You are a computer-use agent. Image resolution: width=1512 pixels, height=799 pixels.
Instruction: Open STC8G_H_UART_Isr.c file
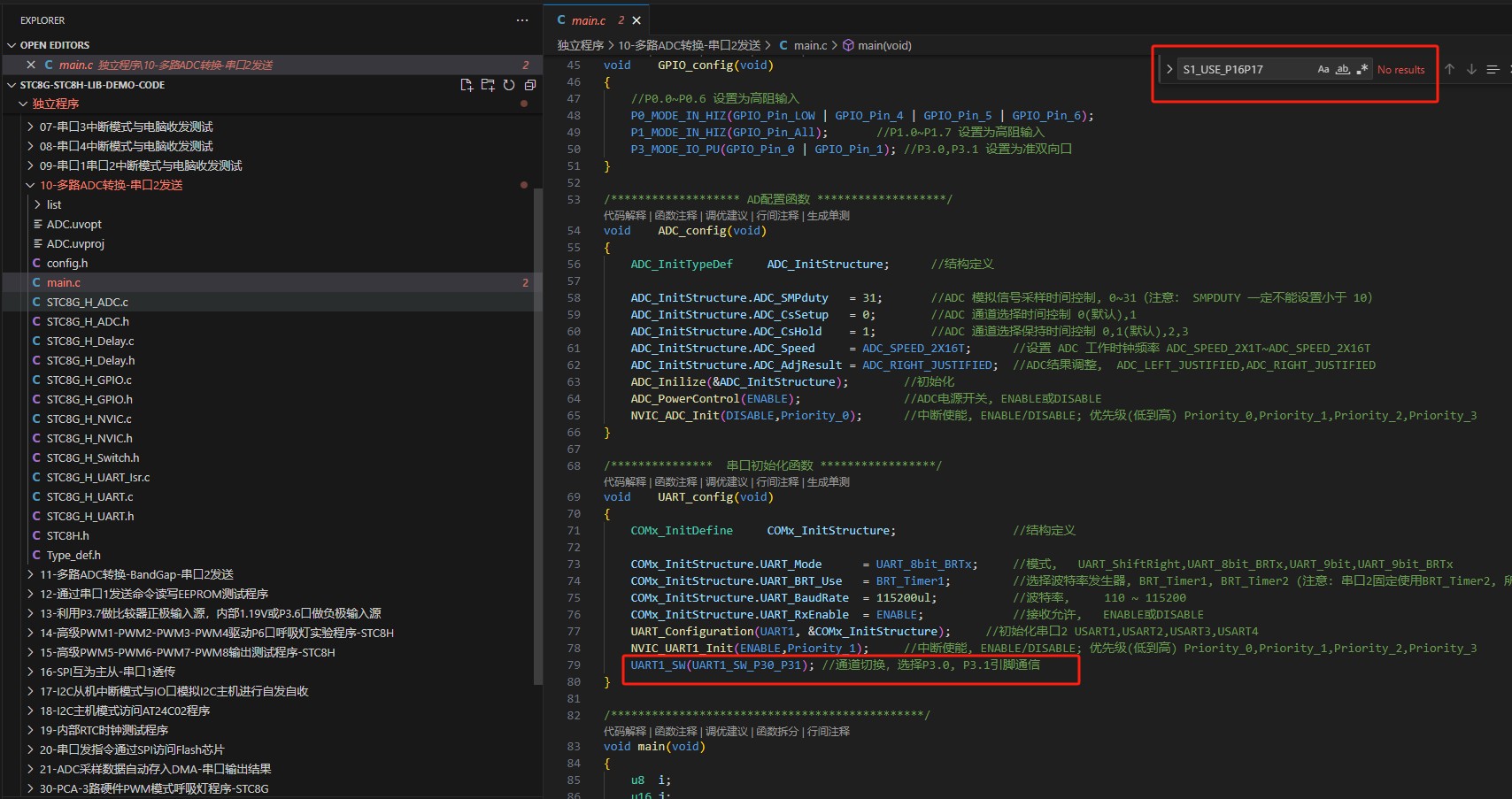[98, 477]
